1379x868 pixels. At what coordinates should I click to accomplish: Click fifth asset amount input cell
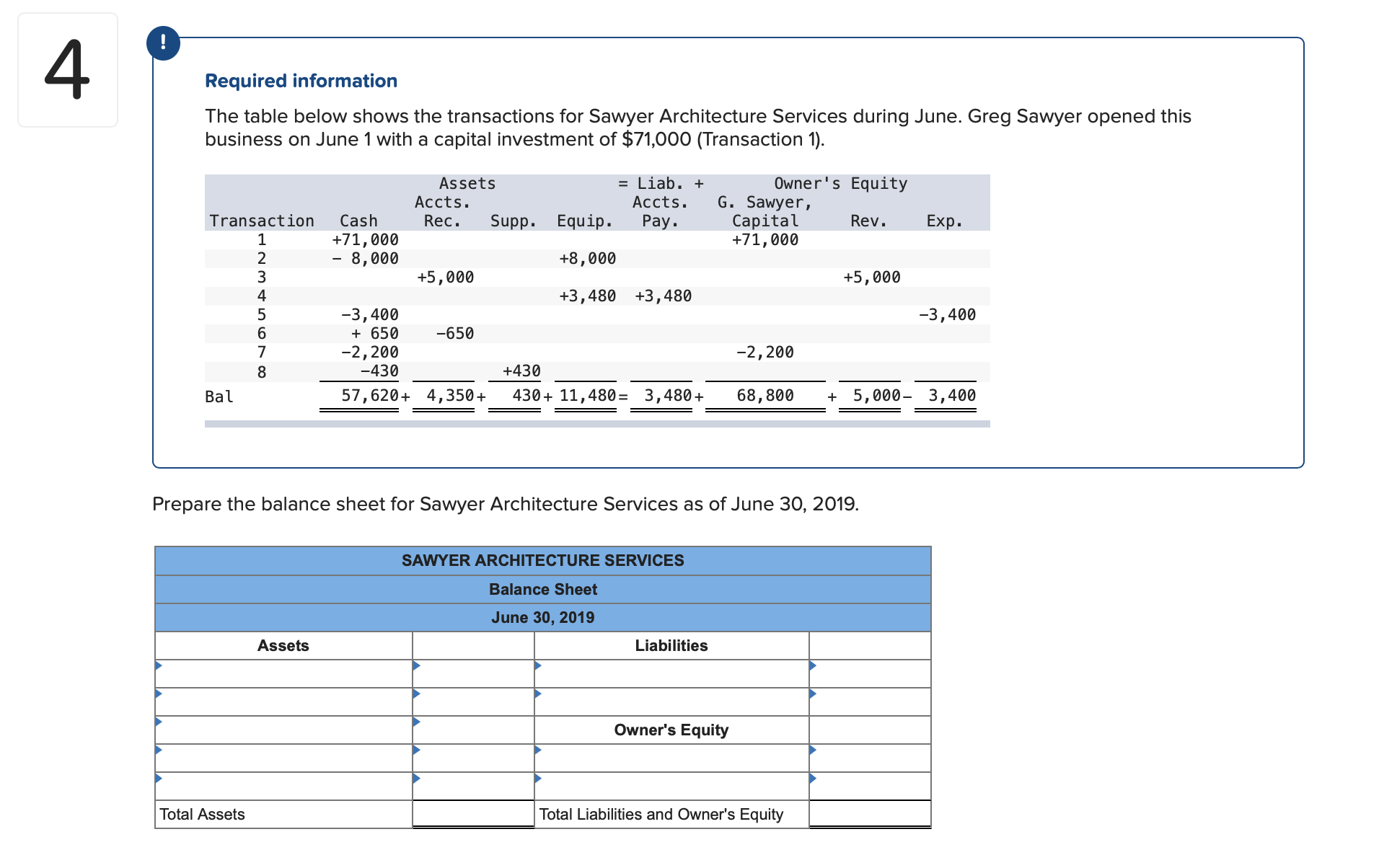(x=473, y=787)
